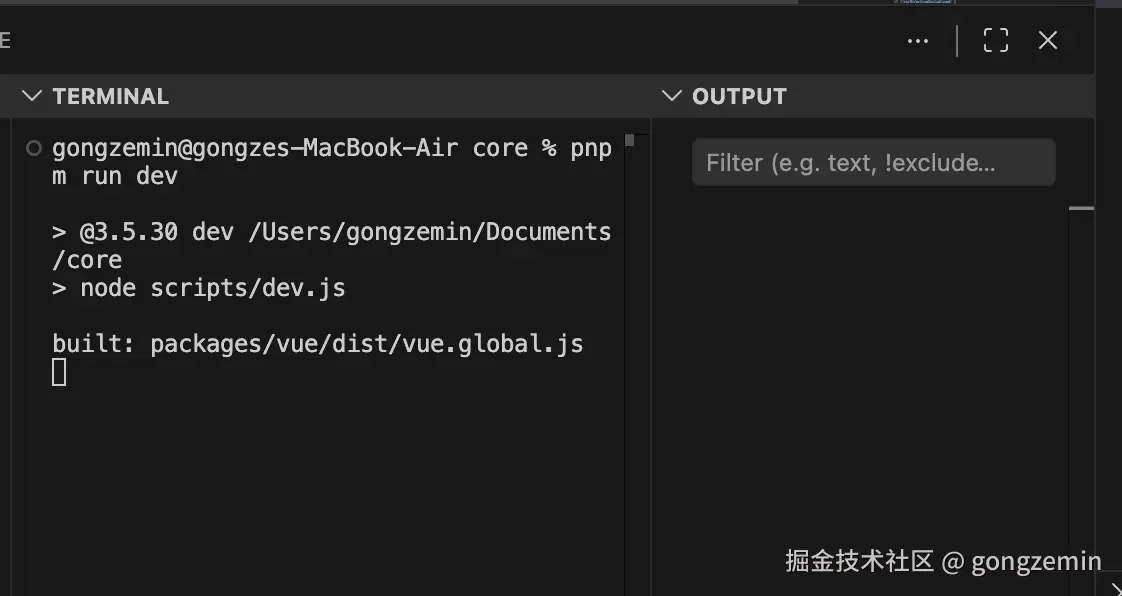1122x596 pixels.
Task: Focus the output Filter input field
Action: tap(873, 163)
